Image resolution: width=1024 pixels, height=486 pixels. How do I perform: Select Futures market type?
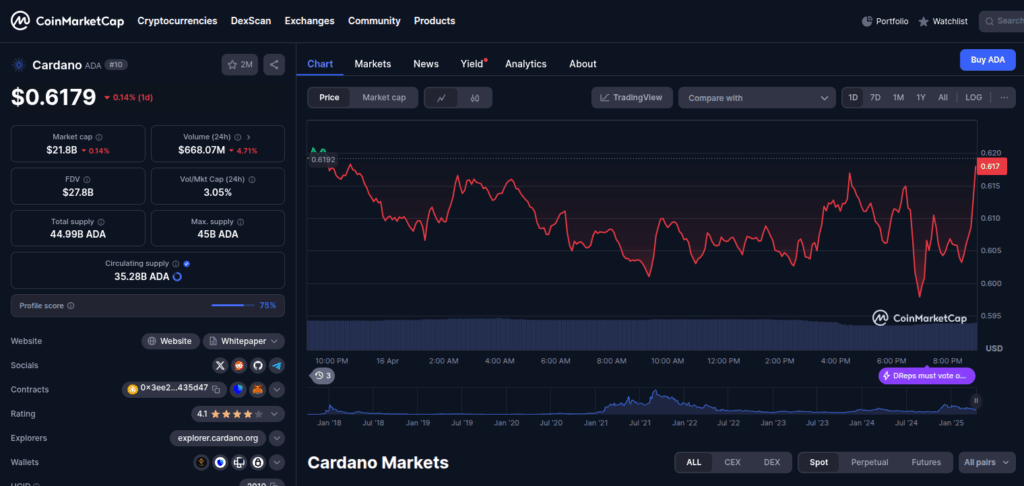click(926, 462)
